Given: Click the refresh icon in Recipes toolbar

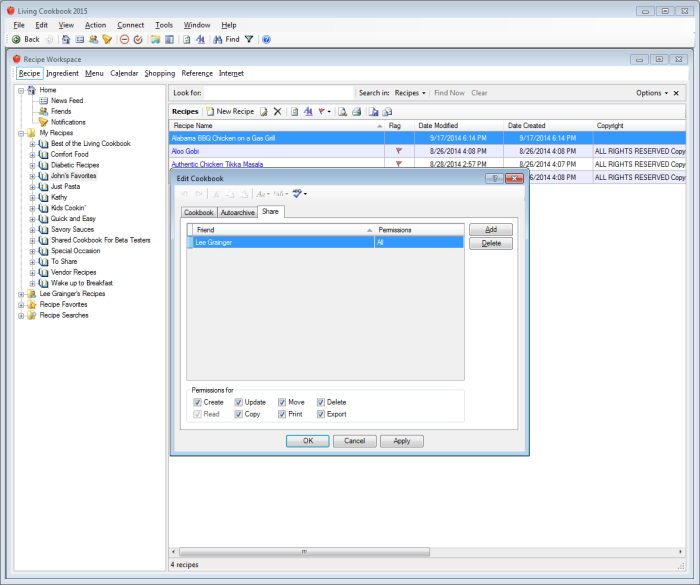Looking at the screenshot, I should coord(295,112).
